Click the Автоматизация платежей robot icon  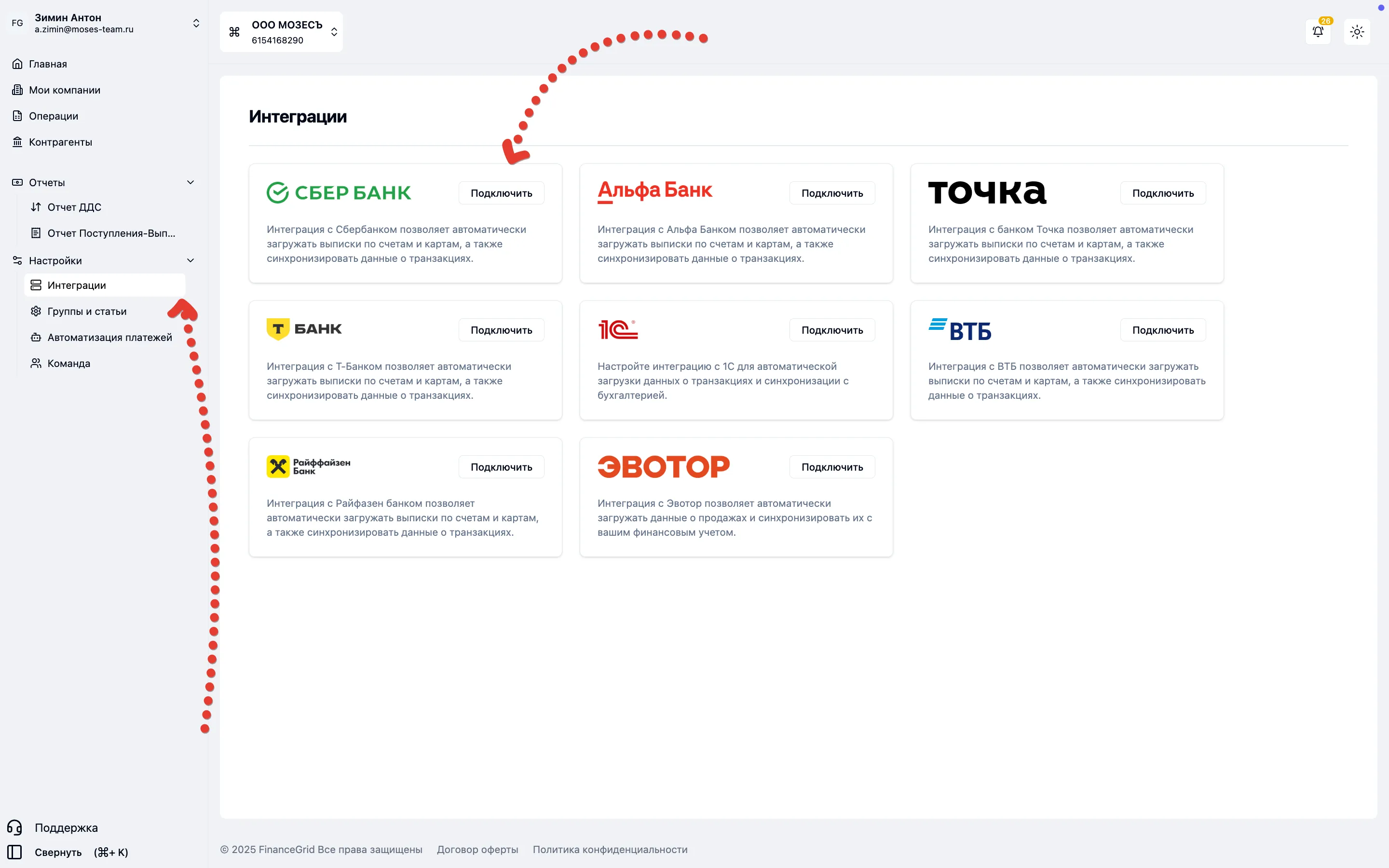pos(36,337)
